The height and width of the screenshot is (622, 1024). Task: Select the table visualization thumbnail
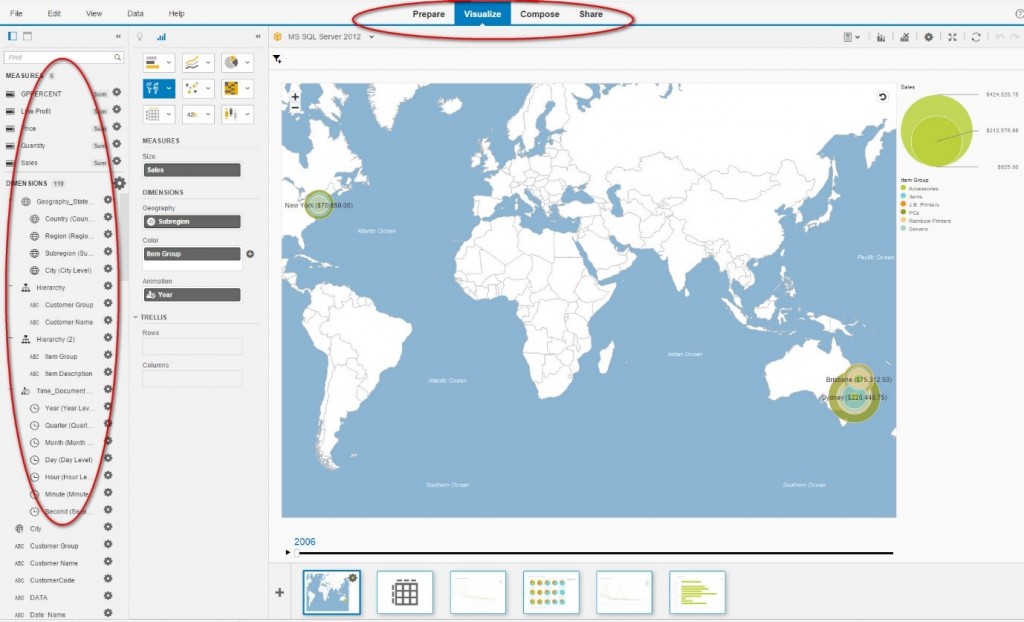click(404, 592)
